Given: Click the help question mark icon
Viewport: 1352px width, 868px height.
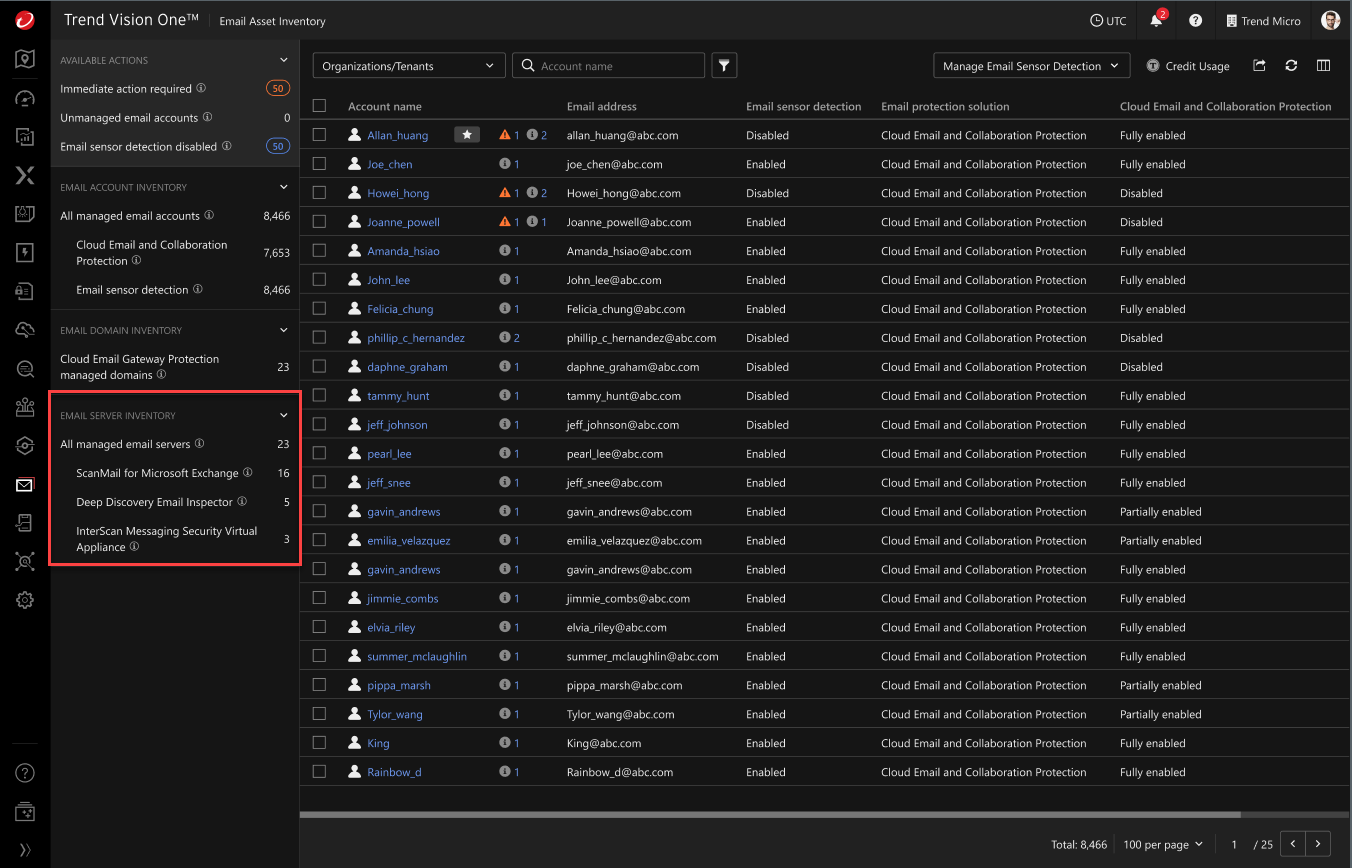Looking at the screenshot, I should [1196, 20].
